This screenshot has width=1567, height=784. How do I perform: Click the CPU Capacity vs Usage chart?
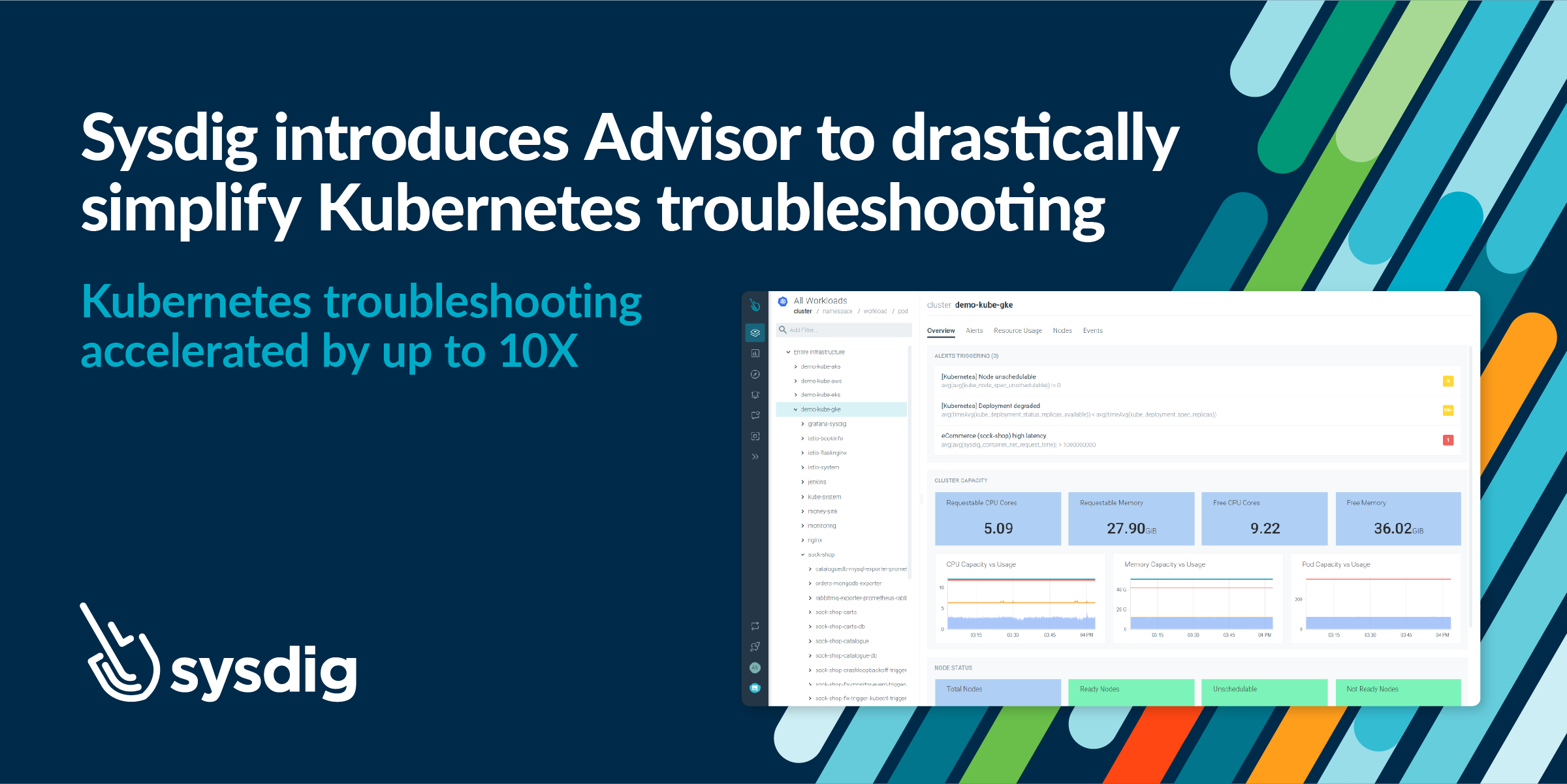[x=1021, y=599]
